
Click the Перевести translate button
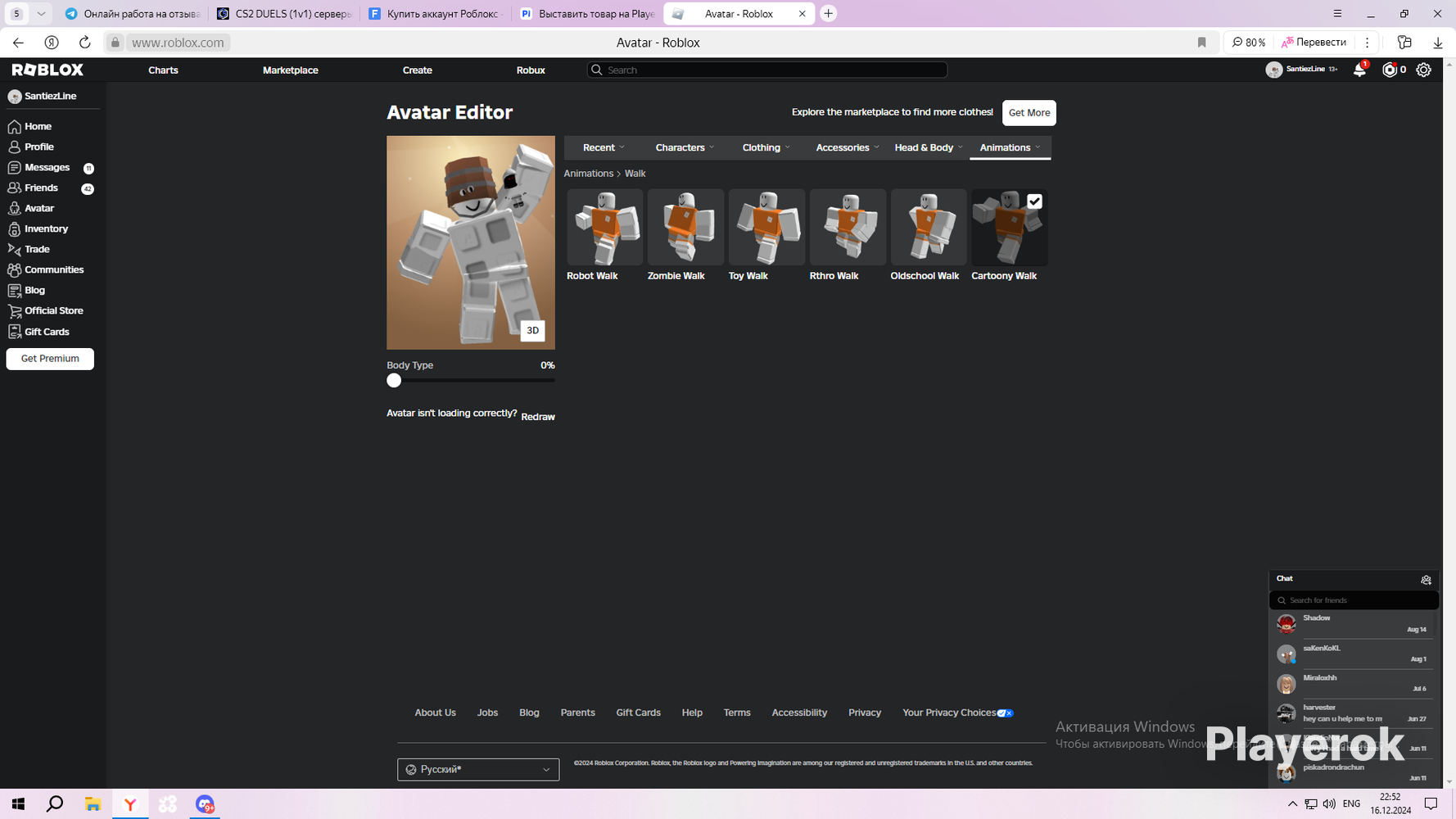click(x=1314, y=43)
